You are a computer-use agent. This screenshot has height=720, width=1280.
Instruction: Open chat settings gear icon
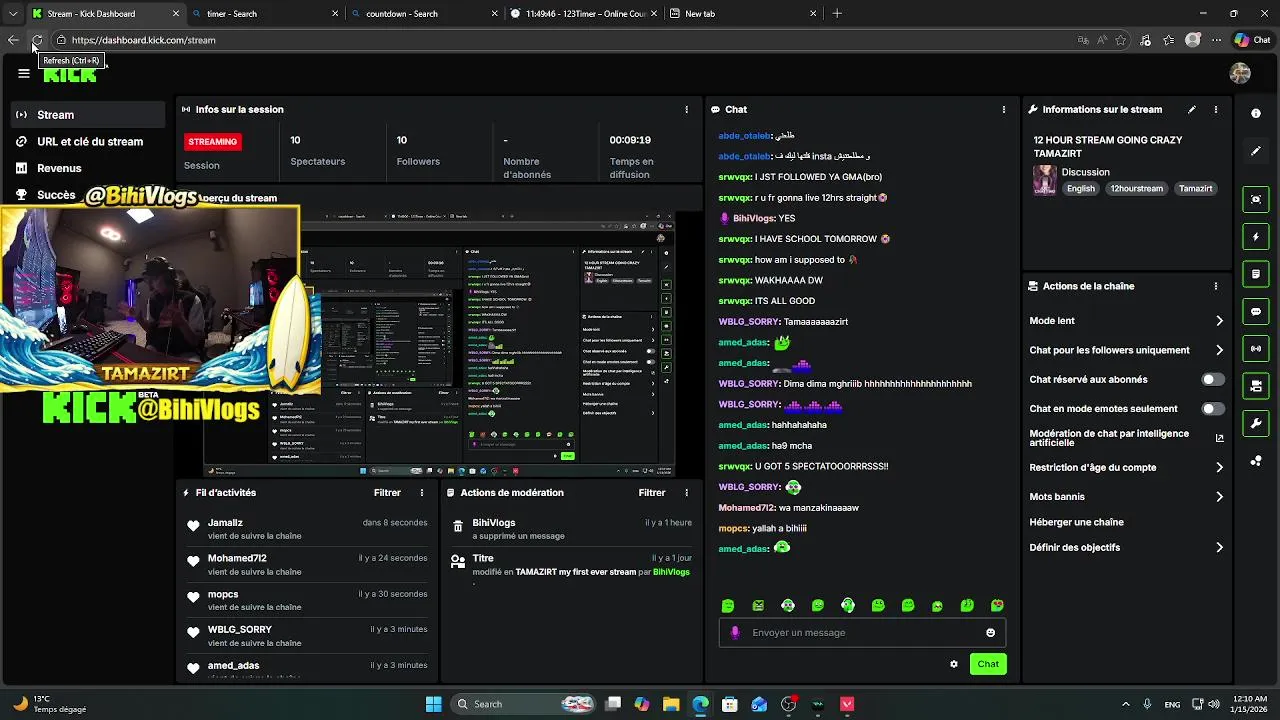coord(954,664)
